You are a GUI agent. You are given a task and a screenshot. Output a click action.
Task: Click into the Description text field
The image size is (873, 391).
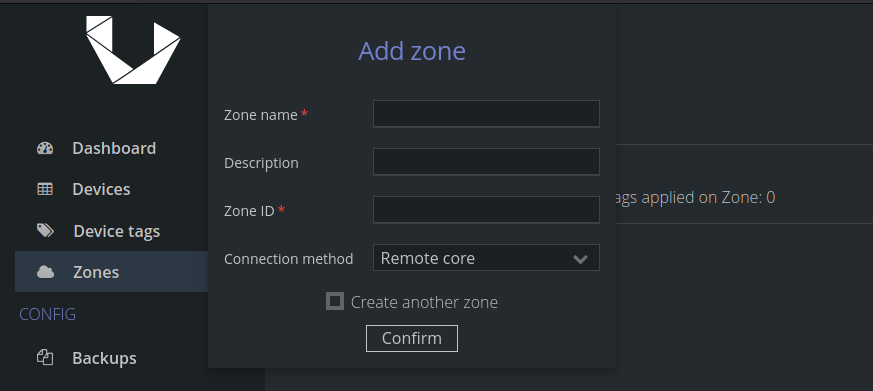pos(486,162)
